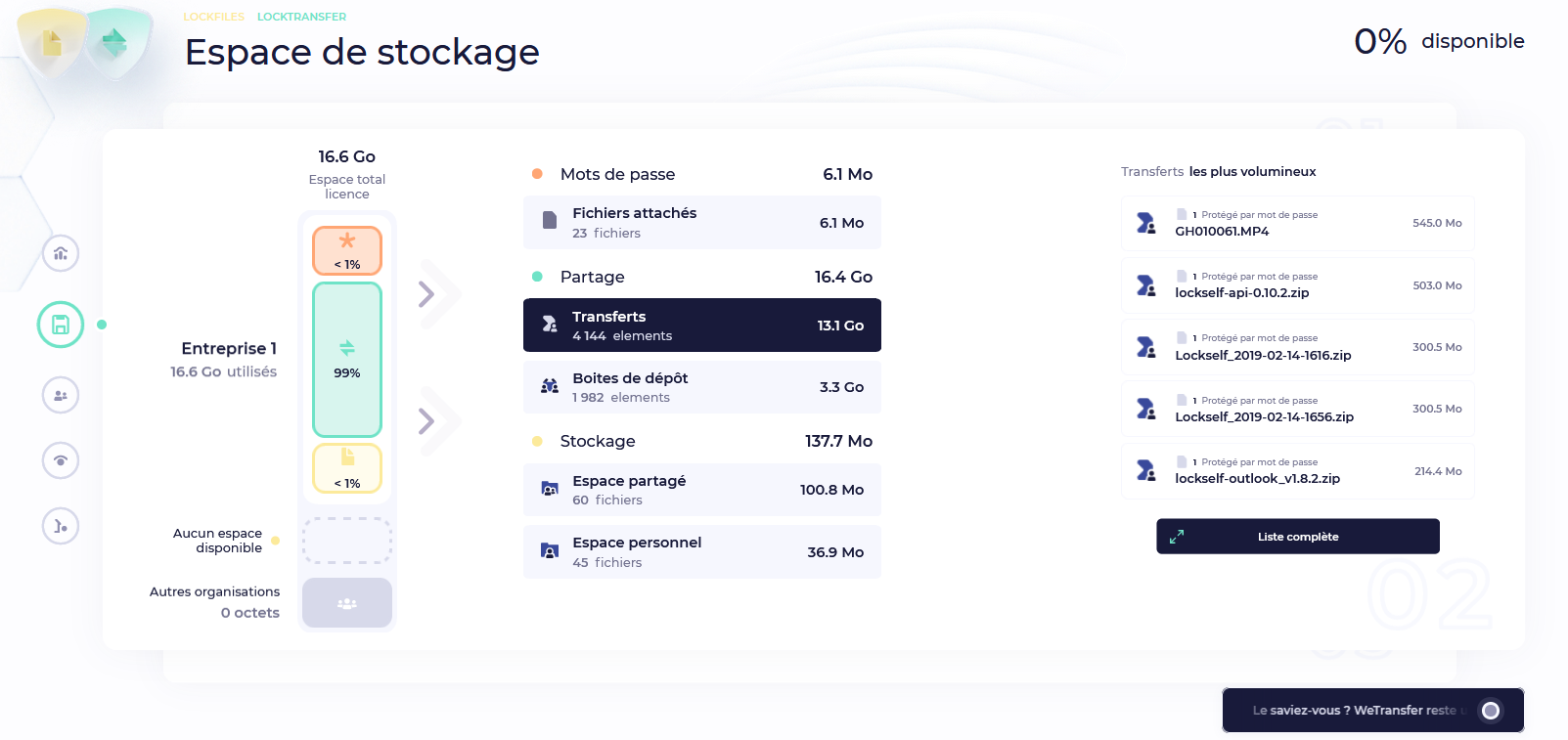Screen dimensions: 1568x740
Task: Expand the Fichiers attachés row
Action: 701,223
